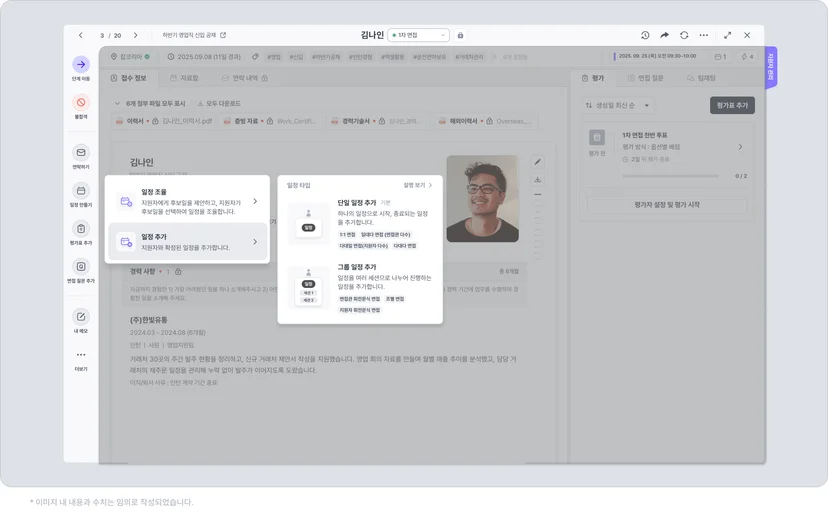
Task: Click the 면접 질문 추가 sidebar icon
Action: click(81, 267)
